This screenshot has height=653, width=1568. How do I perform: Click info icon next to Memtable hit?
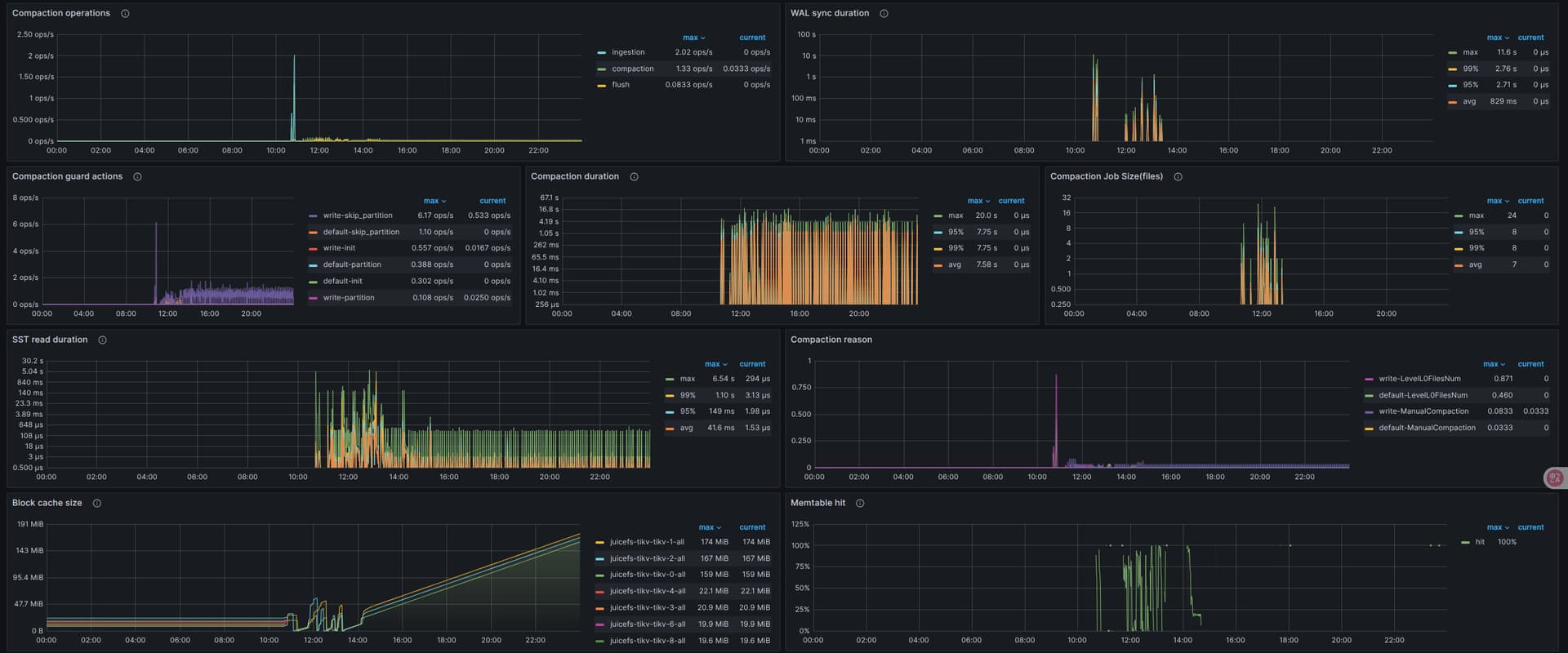tap(860, 504)
